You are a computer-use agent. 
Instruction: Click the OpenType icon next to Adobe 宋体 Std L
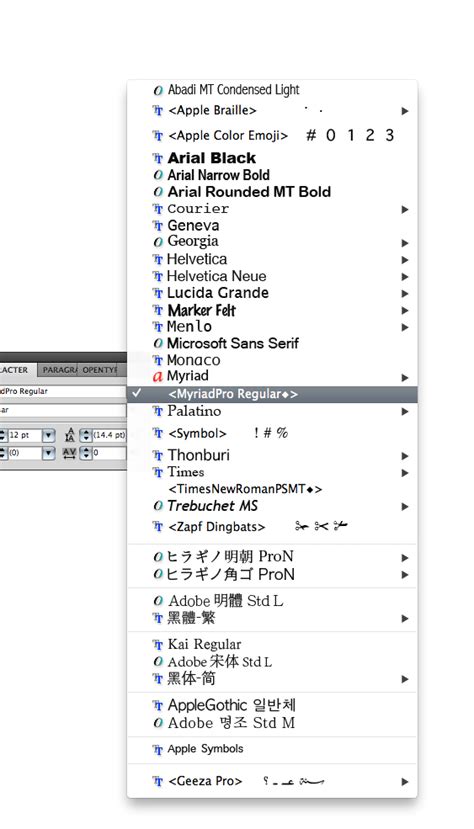coord(157,662)
